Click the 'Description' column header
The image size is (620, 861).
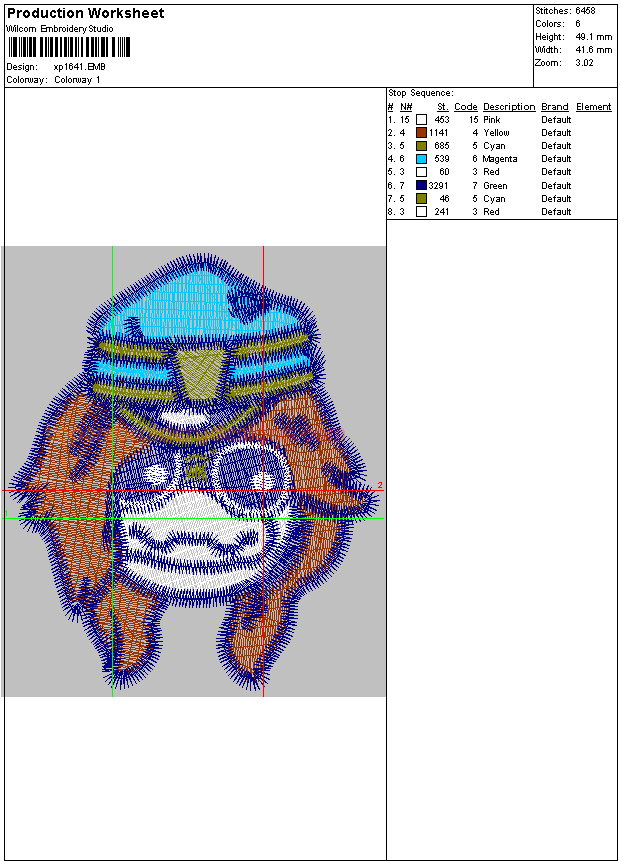509,107
